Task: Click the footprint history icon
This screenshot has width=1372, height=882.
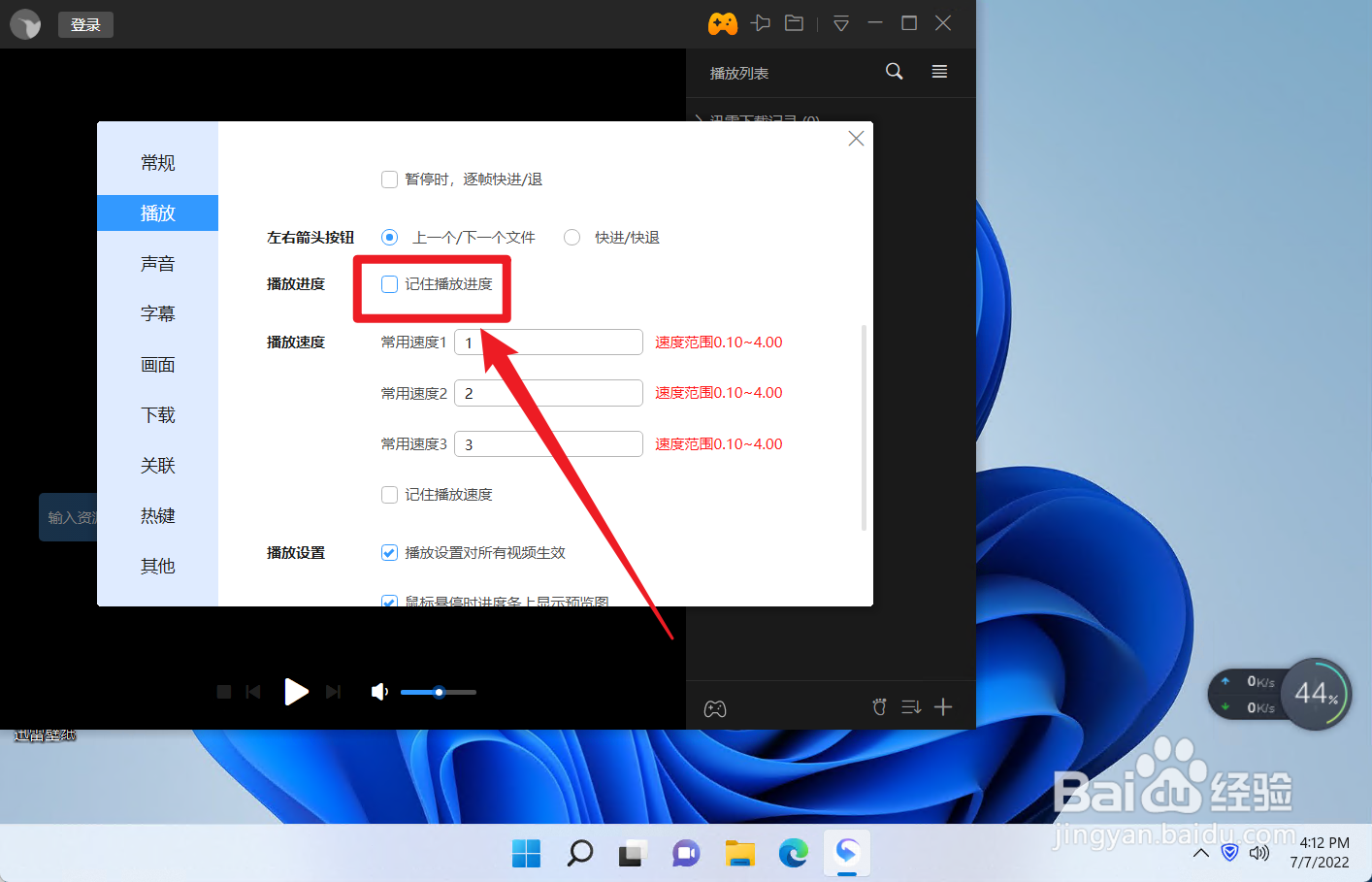Action: click(879, 706)
